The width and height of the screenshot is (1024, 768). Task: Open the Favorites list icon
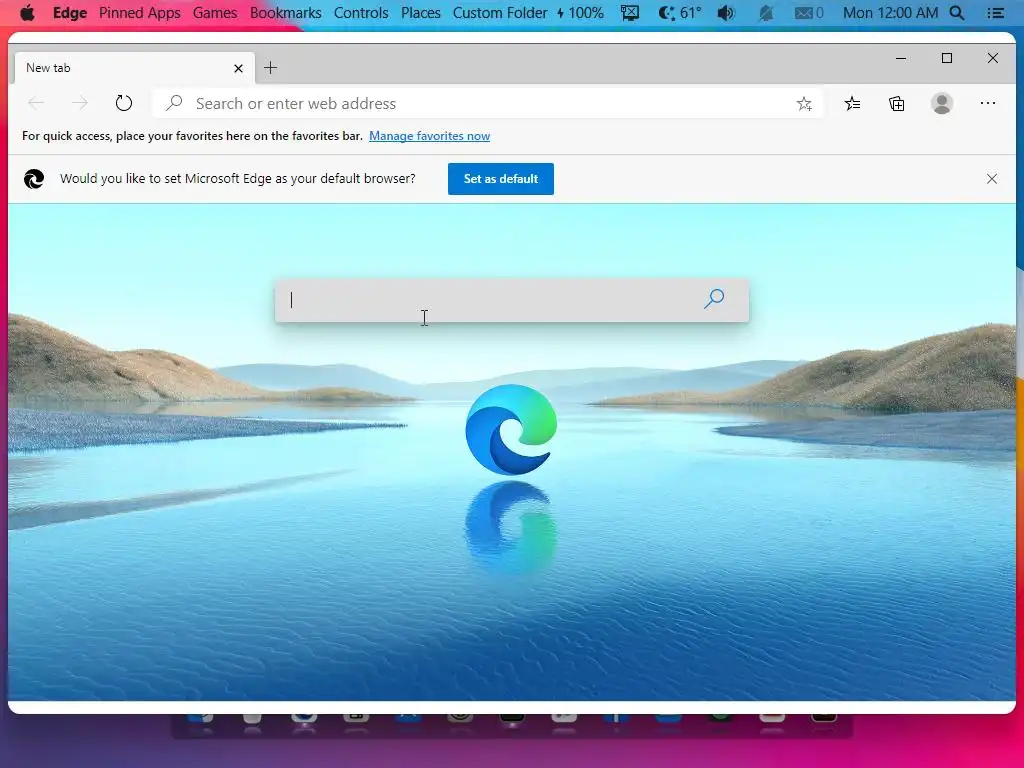[x=852, y=103]
